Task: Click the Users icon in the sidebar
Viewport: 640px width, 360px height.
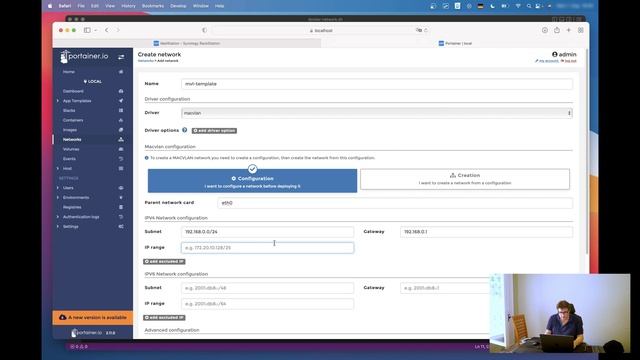Action: (121, 188)
